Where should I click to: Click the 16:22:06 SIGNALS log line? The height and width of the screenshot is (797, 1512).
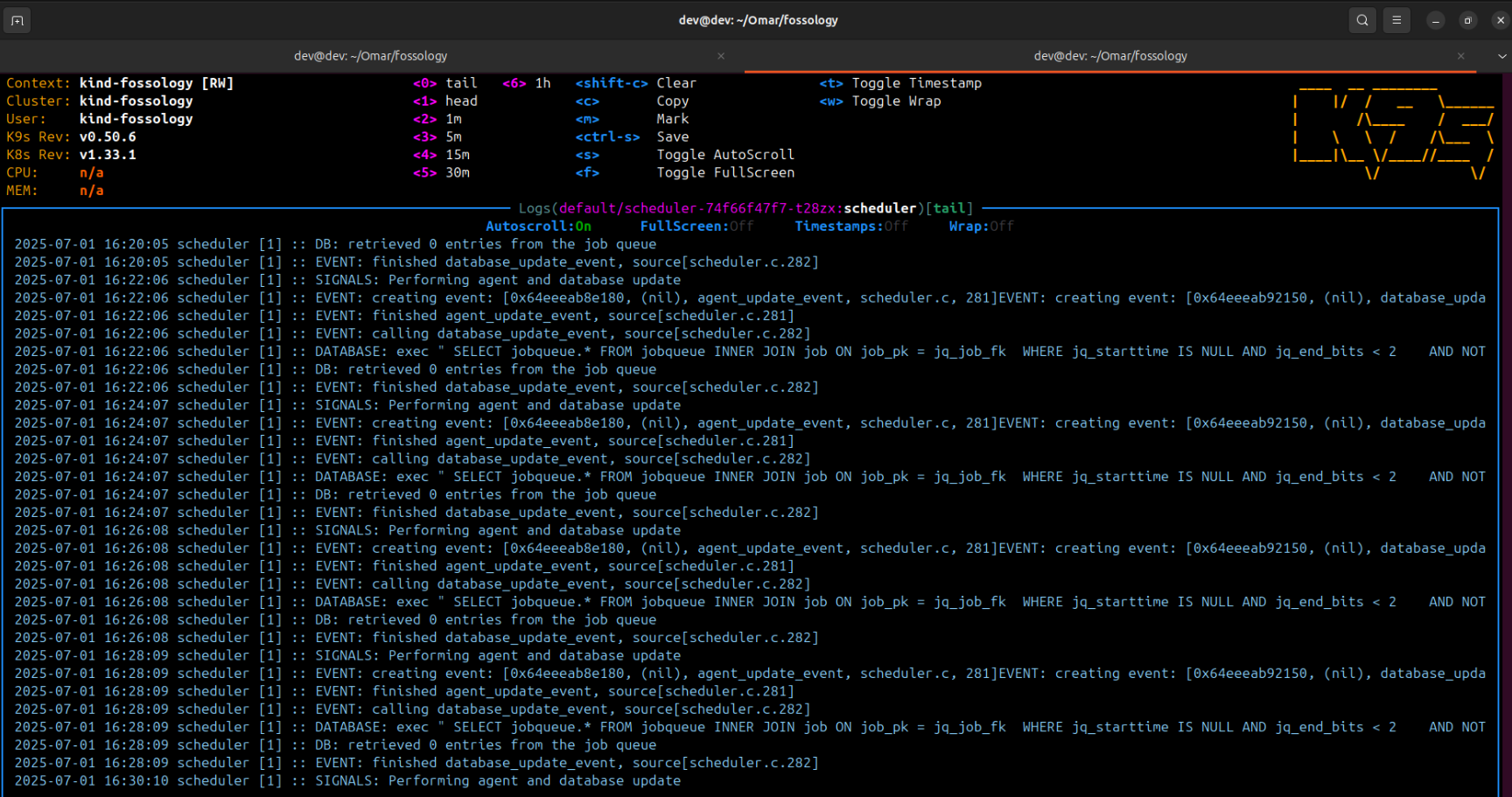pos(347,280)
